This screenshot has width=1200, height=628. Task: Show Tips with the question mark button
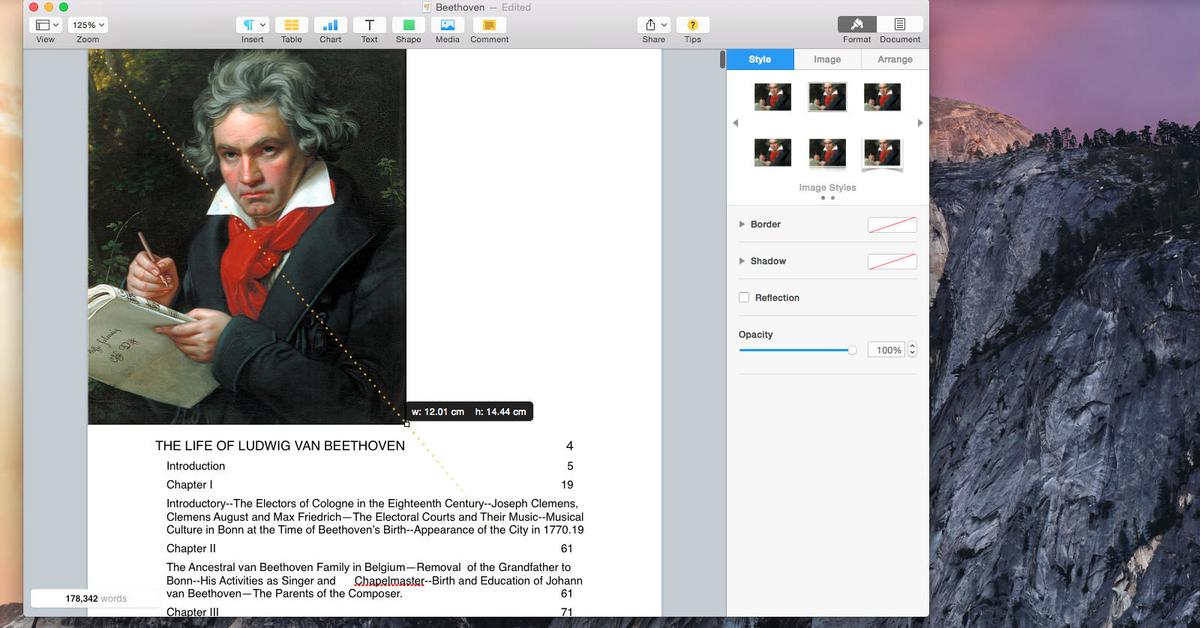pos(692,25)
